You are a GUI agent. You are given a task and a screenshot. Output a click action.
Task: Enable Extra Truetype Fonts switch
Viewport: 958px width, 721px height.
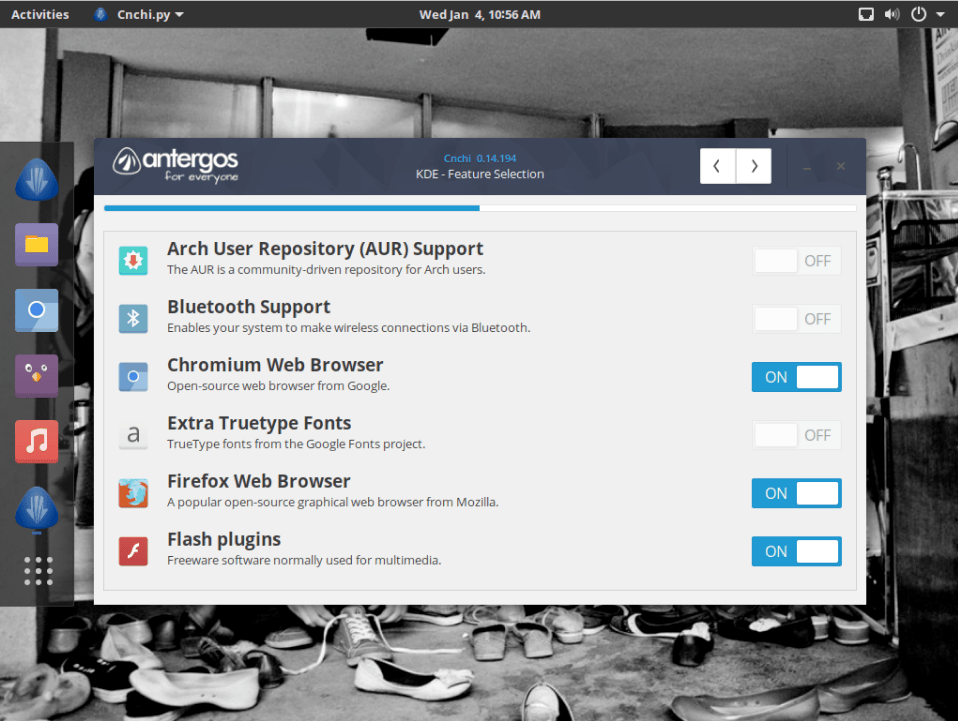click(x=797, y=435)
